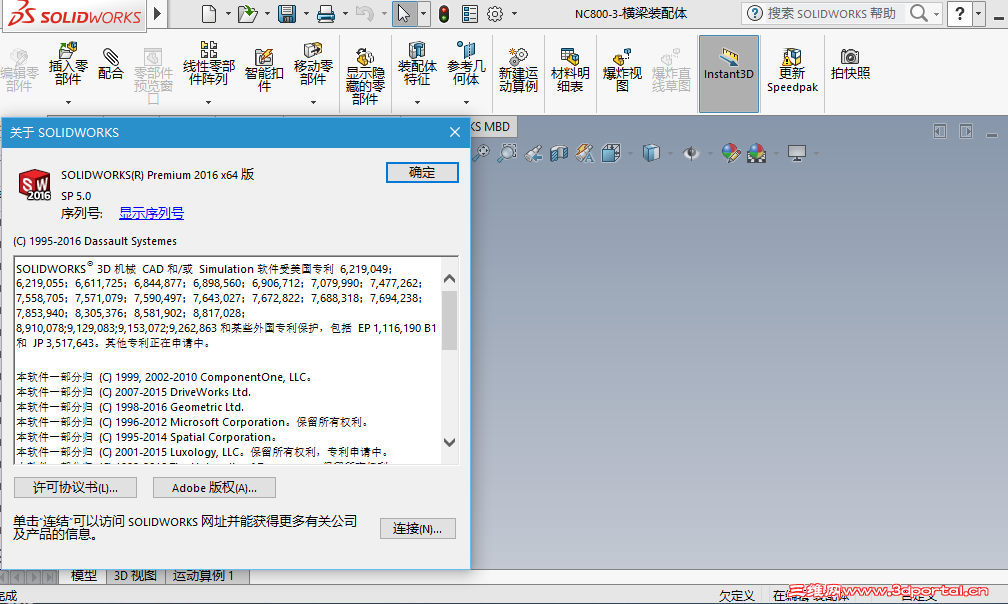This screenshot has width=1008, height=604.
Task: Collapse the left panel viewport icon
Action: pos(940,132)
